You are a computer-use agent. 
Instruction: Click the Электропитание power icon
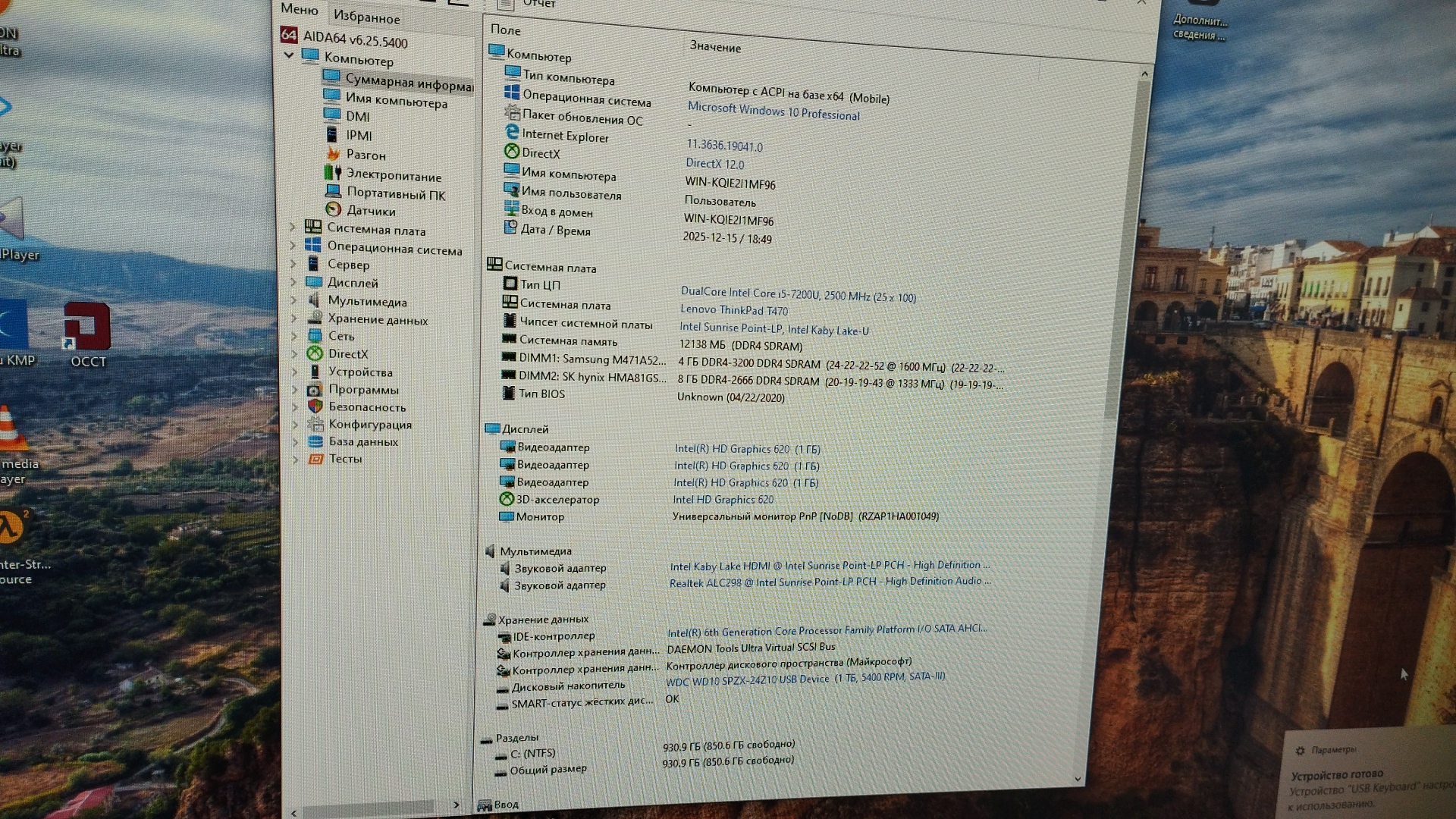point(333,173)
